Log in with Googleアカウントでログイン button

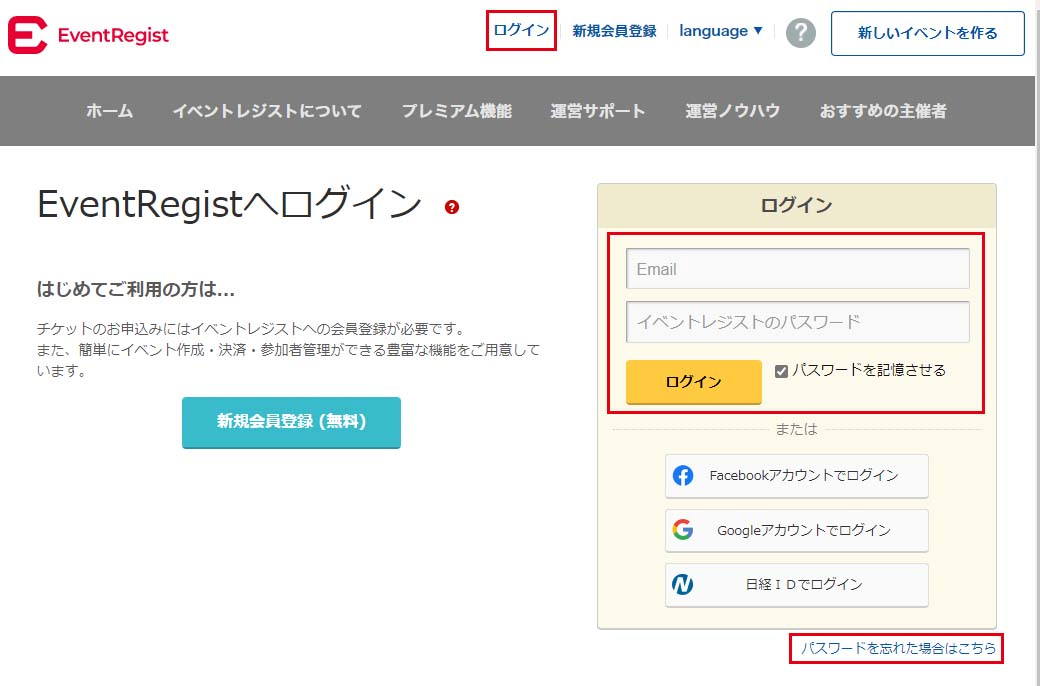(797, 530)
